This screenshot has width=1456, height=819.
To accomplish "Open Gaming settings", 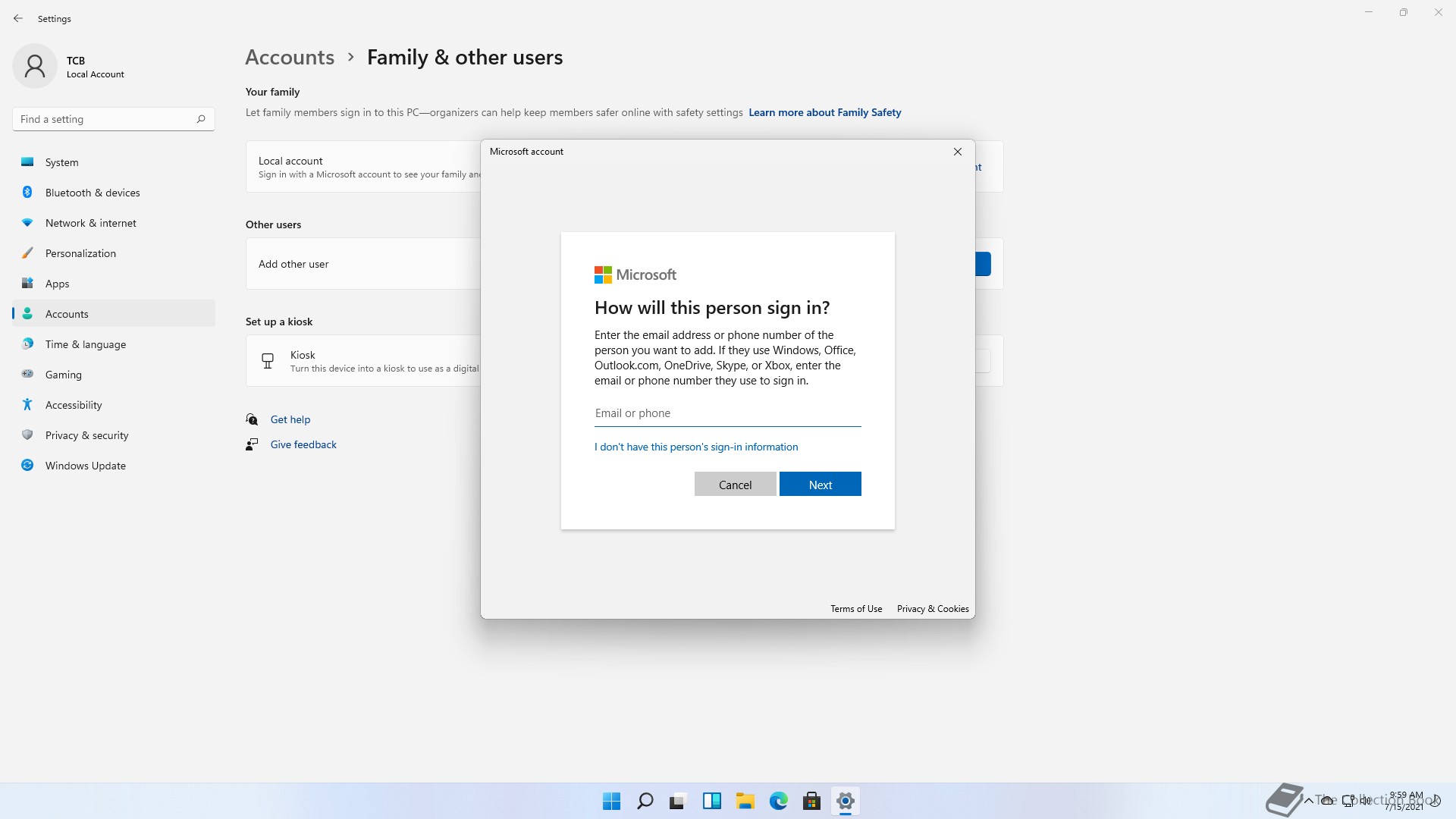I will 114,375.
